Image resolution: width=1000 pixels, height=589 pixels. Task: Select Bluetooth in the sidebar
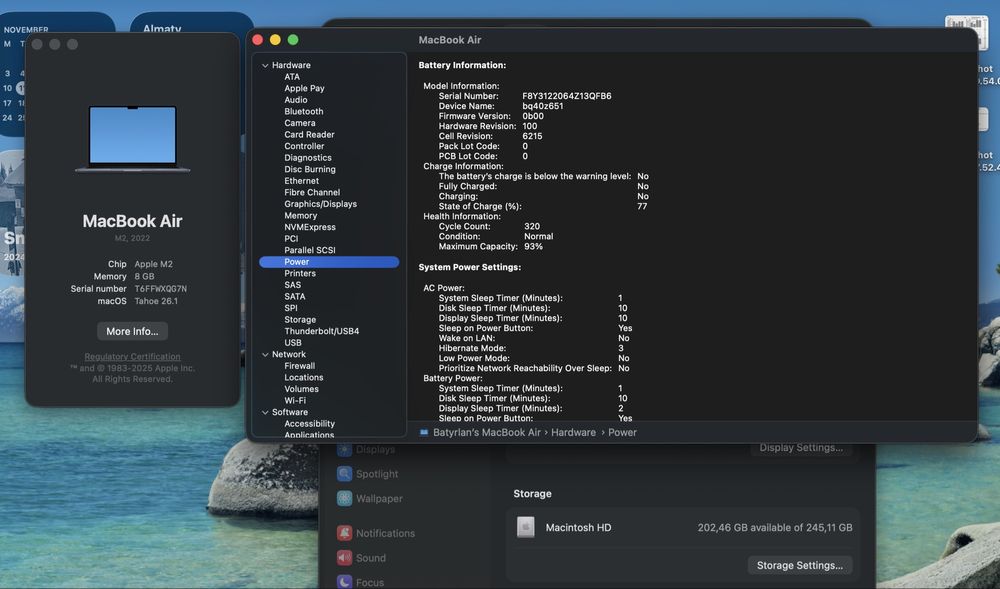pyautogui.click(x=304, y=111)
